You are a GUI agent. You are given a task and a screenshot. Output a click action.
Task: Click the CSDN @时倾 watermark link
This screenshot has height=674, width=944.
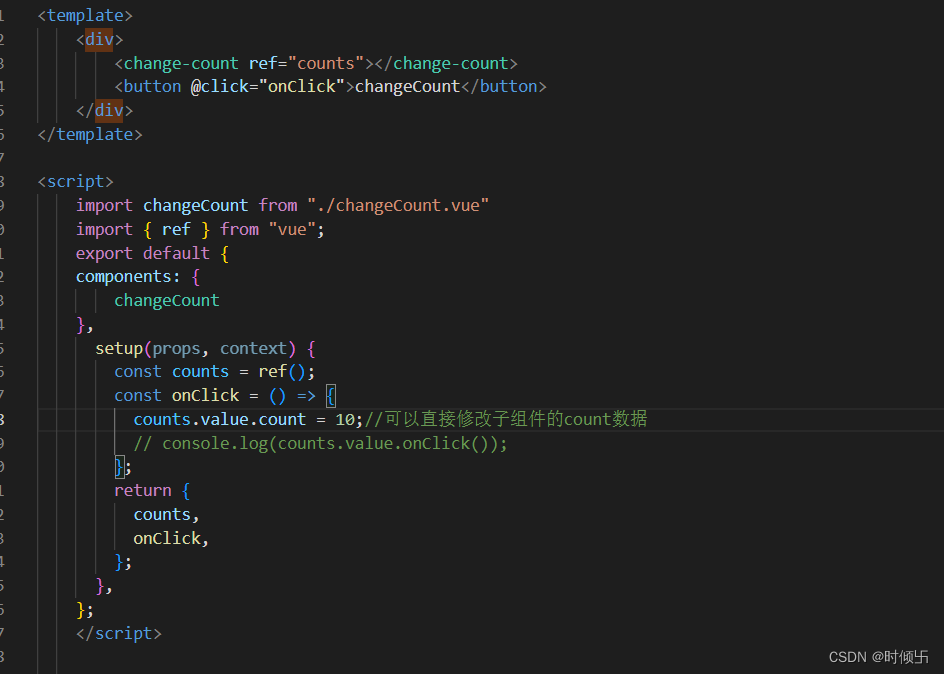tap(880, 657)
